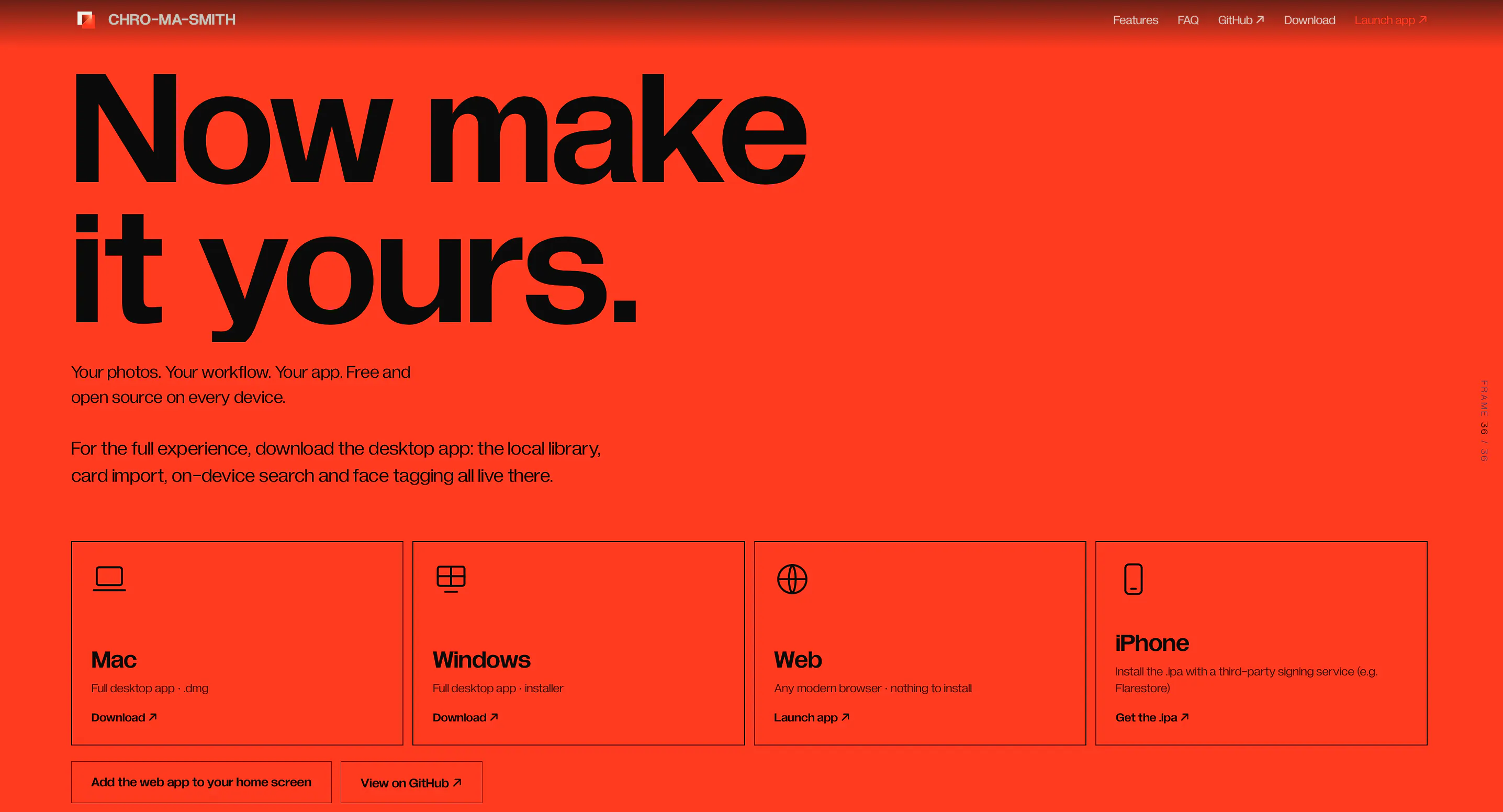1503x812 pixels.
Task: Click the Chro-ma-smith logo icon
Action: click(86, 20)
